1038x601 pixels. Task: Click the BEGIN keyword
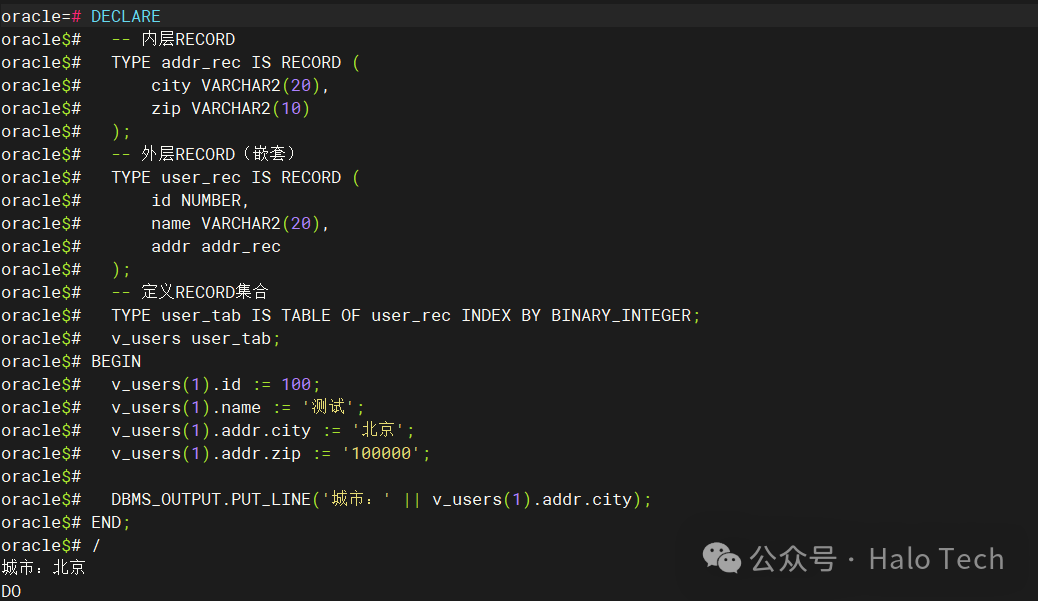116,361
